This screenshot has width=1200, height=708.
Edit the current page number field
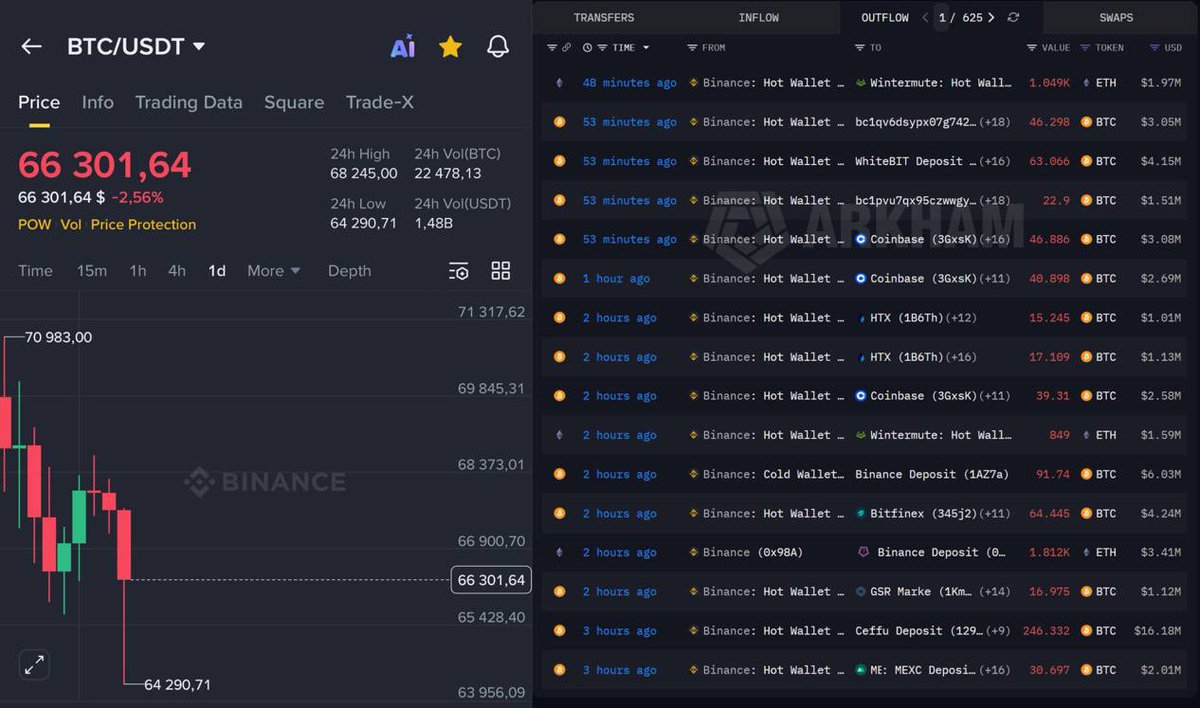point(942,18)
